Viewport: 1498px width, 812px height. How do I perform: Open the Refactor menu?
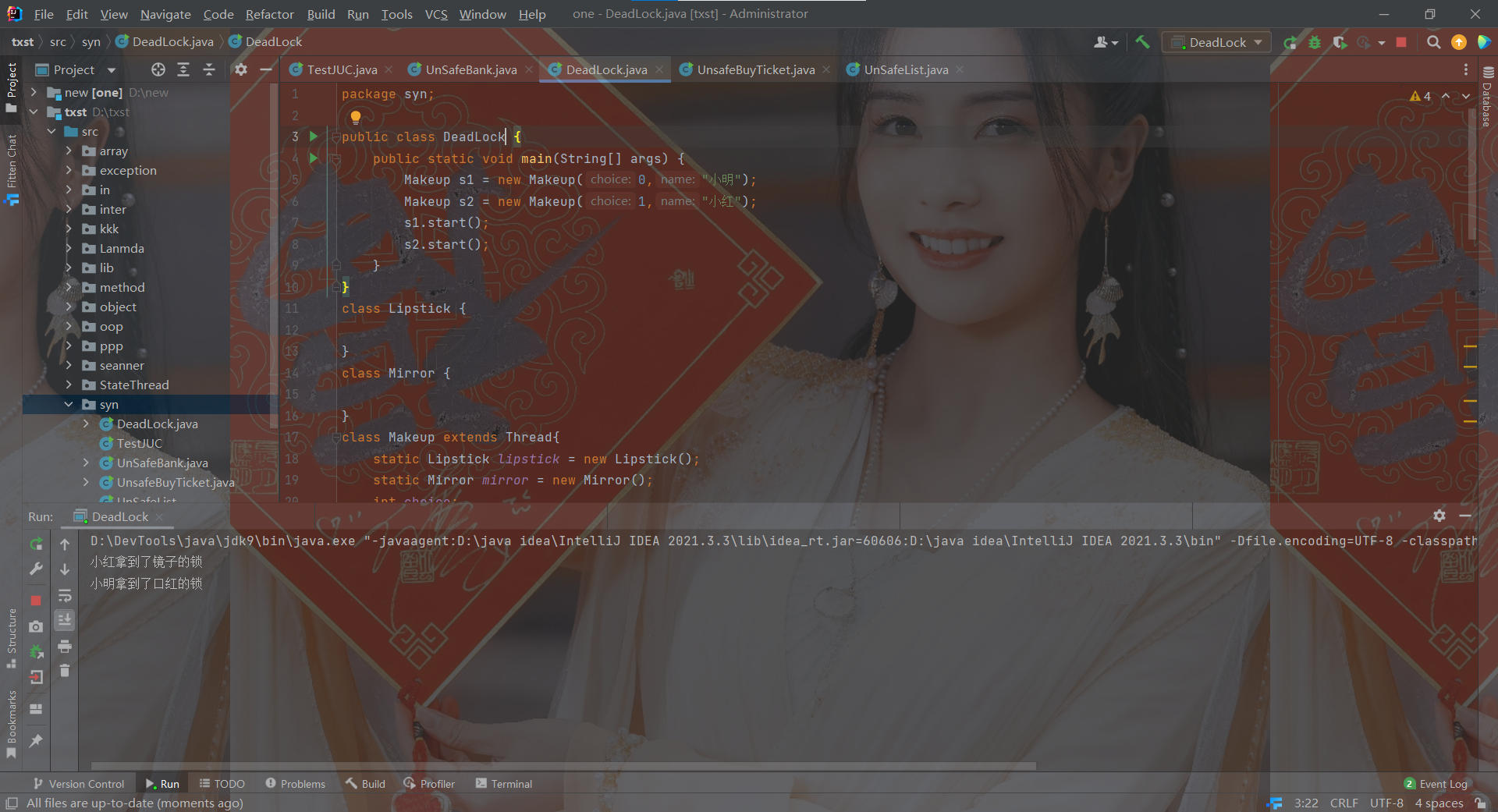269,14
